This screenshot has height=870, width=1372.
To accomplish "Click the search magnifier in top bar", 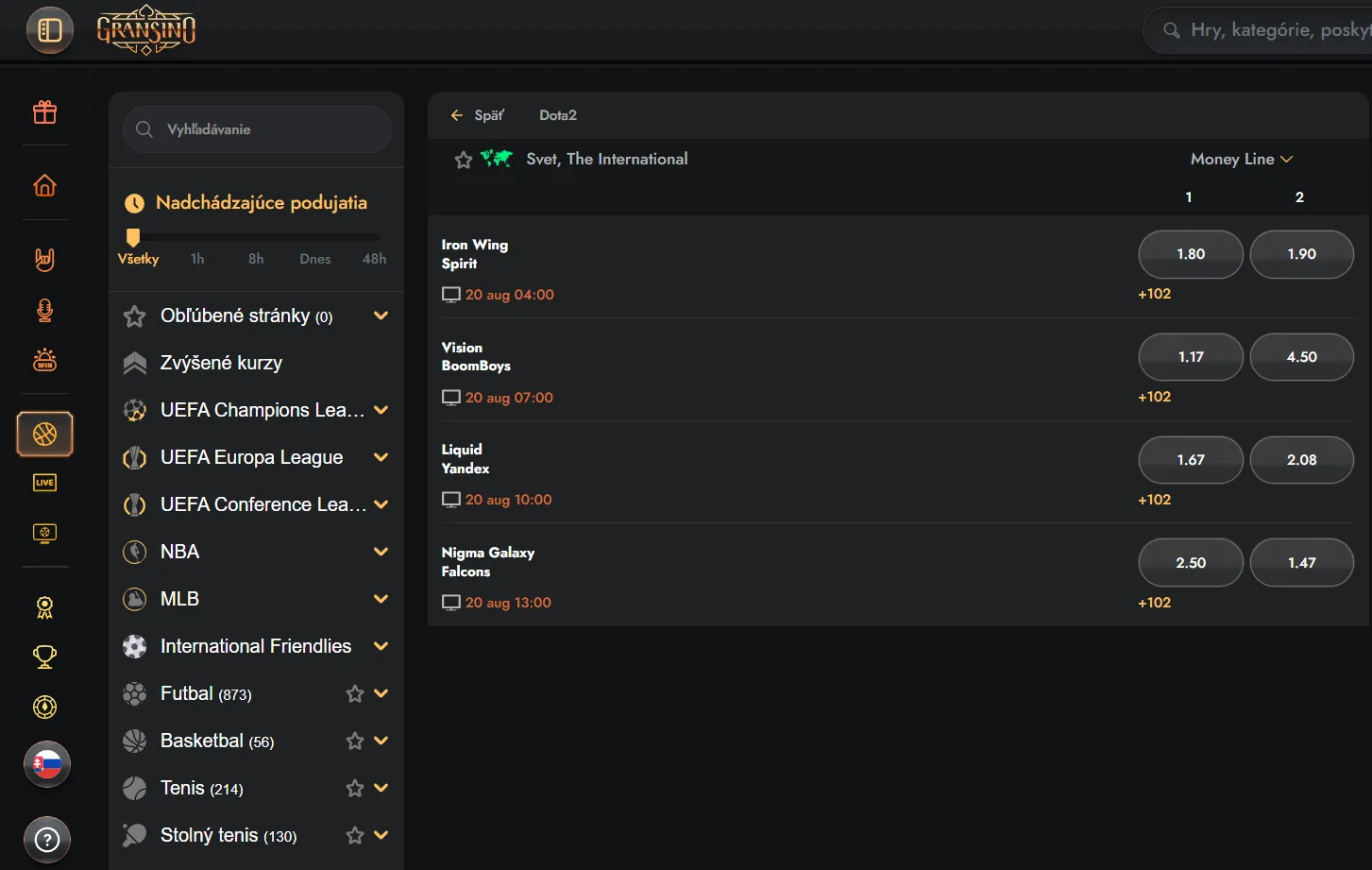I will pos(1171,30).
